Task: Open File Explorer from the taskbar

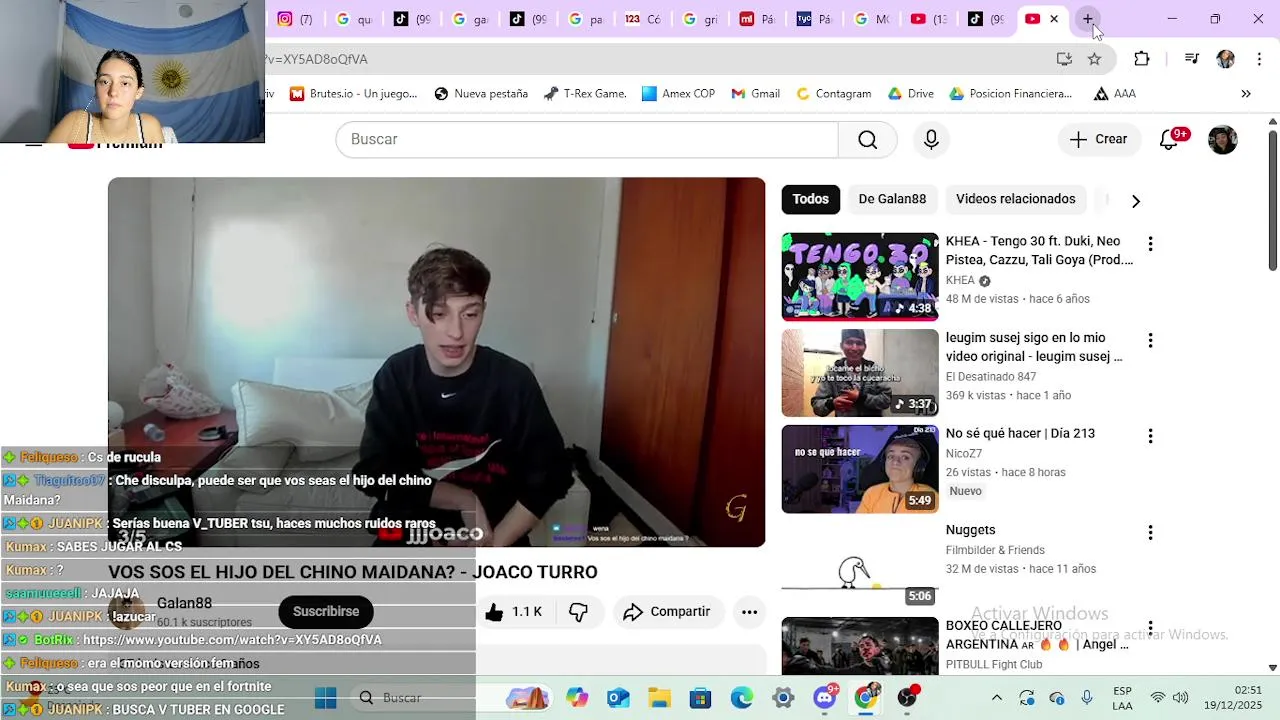Action: (x=659, y=698)
